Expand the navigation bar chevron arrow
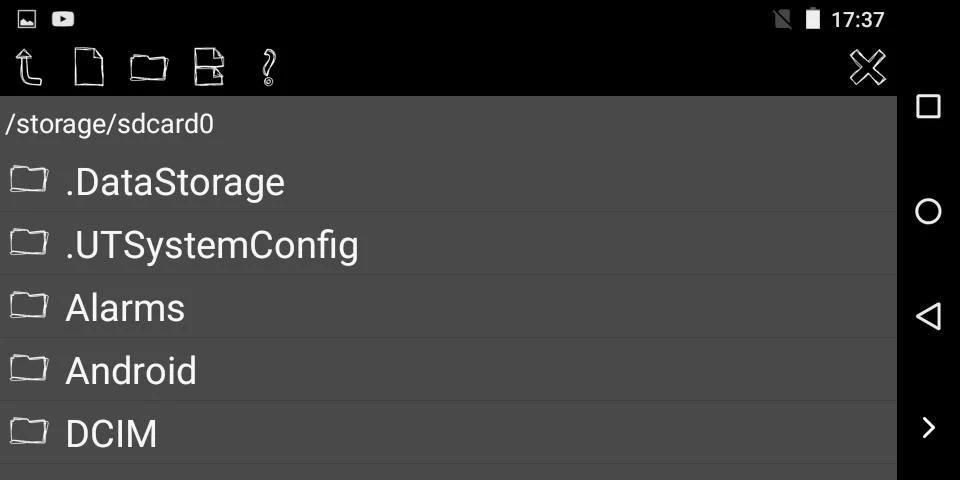Viewport: 960px width, 480px height. (928, 427)
